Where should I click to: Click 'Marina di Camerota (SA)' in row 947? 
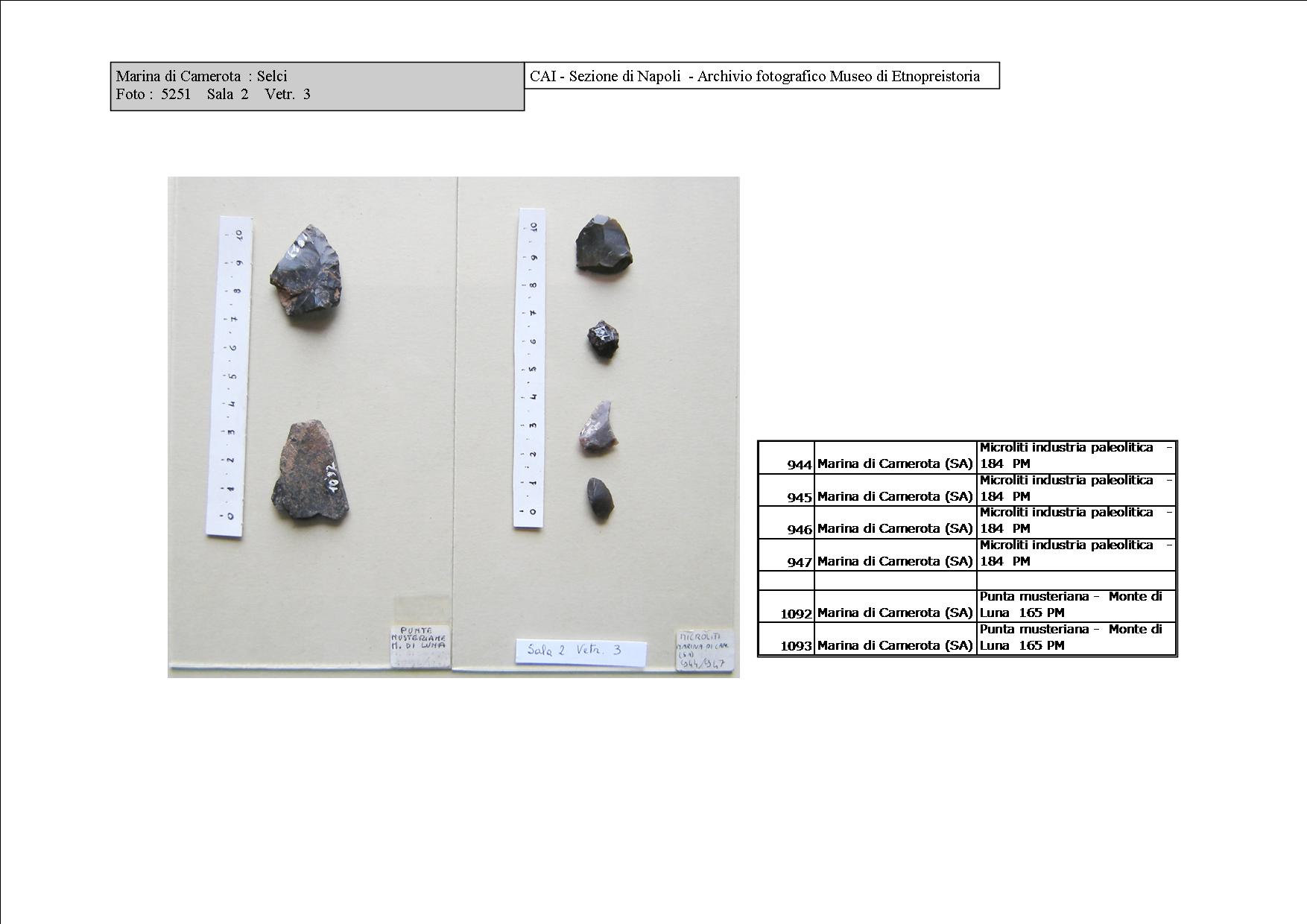point(895,561)
